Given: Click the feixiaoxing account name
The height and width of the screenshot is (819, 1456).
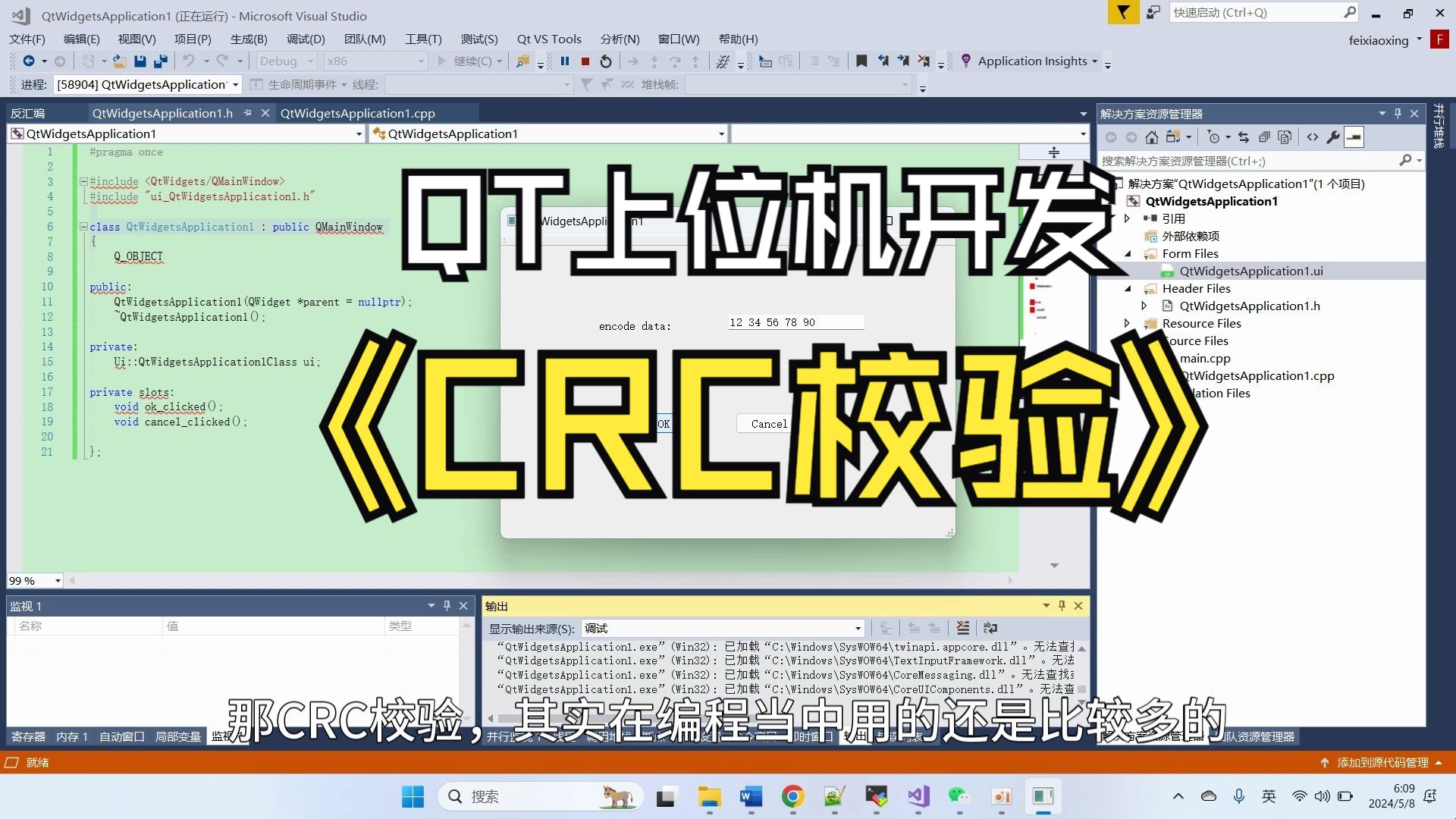Looking at the screenshot, I should coord(1378,41).
